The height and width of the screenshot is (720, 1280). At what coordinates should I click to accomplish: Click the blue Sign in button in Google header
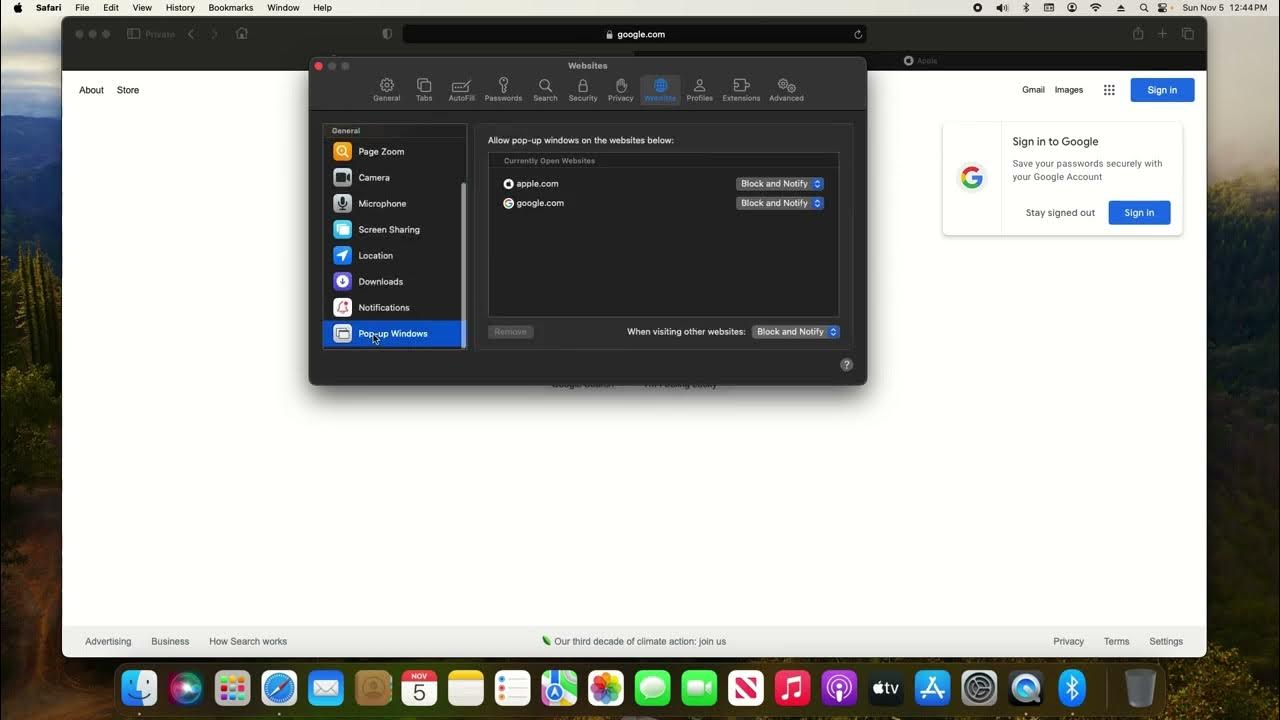tap(1162, 90)
